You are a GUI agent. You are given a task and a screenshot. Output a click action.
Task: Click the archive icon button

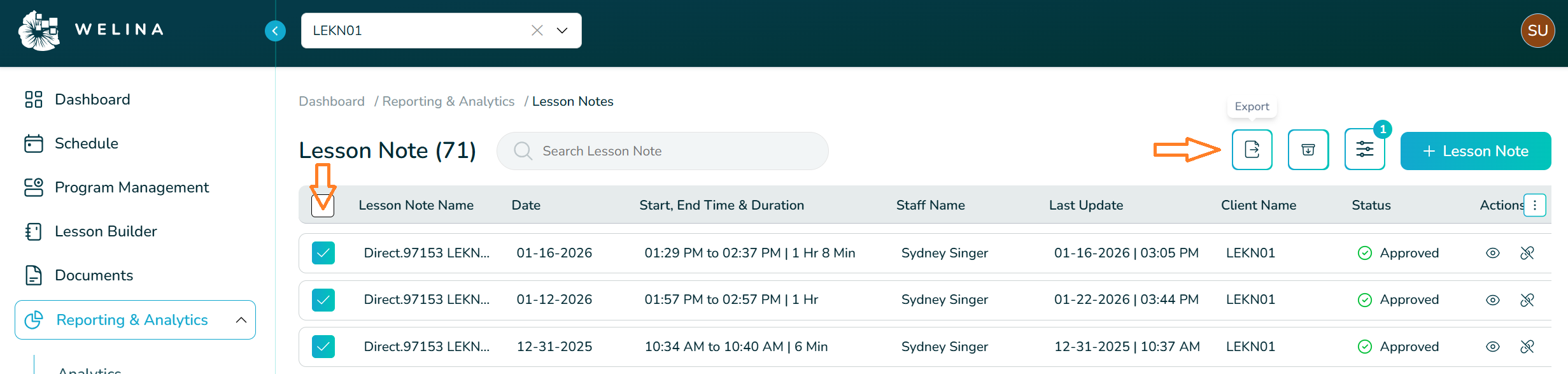(x=1308, y=150)
